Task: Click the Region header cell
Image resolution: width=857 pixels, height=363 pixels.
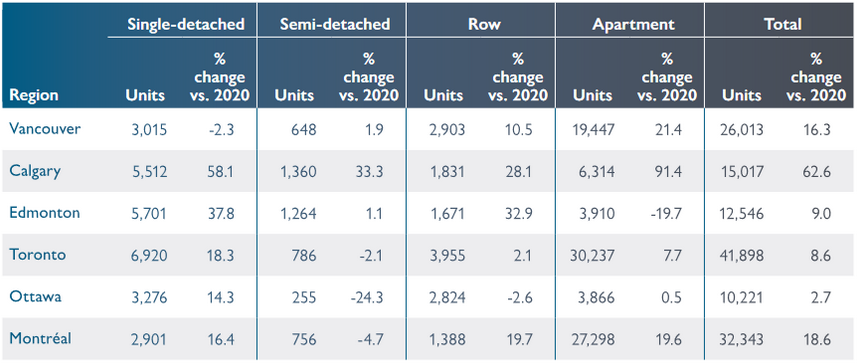Action: coord(33,95)
